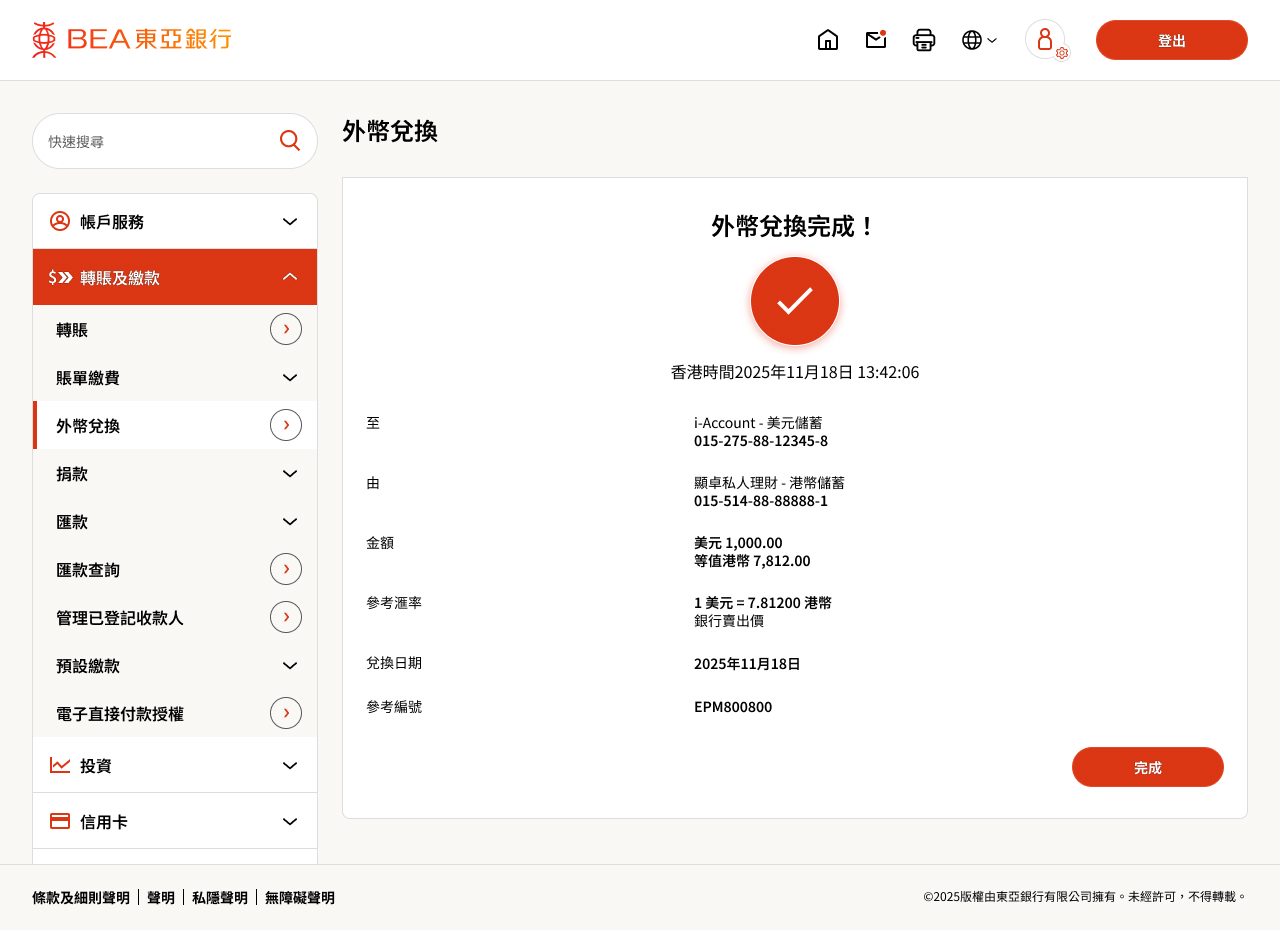Viewport: 1280px width, 930px height.
Task: Click the 信用卡 credit card icon
Action: coord(59,820)
